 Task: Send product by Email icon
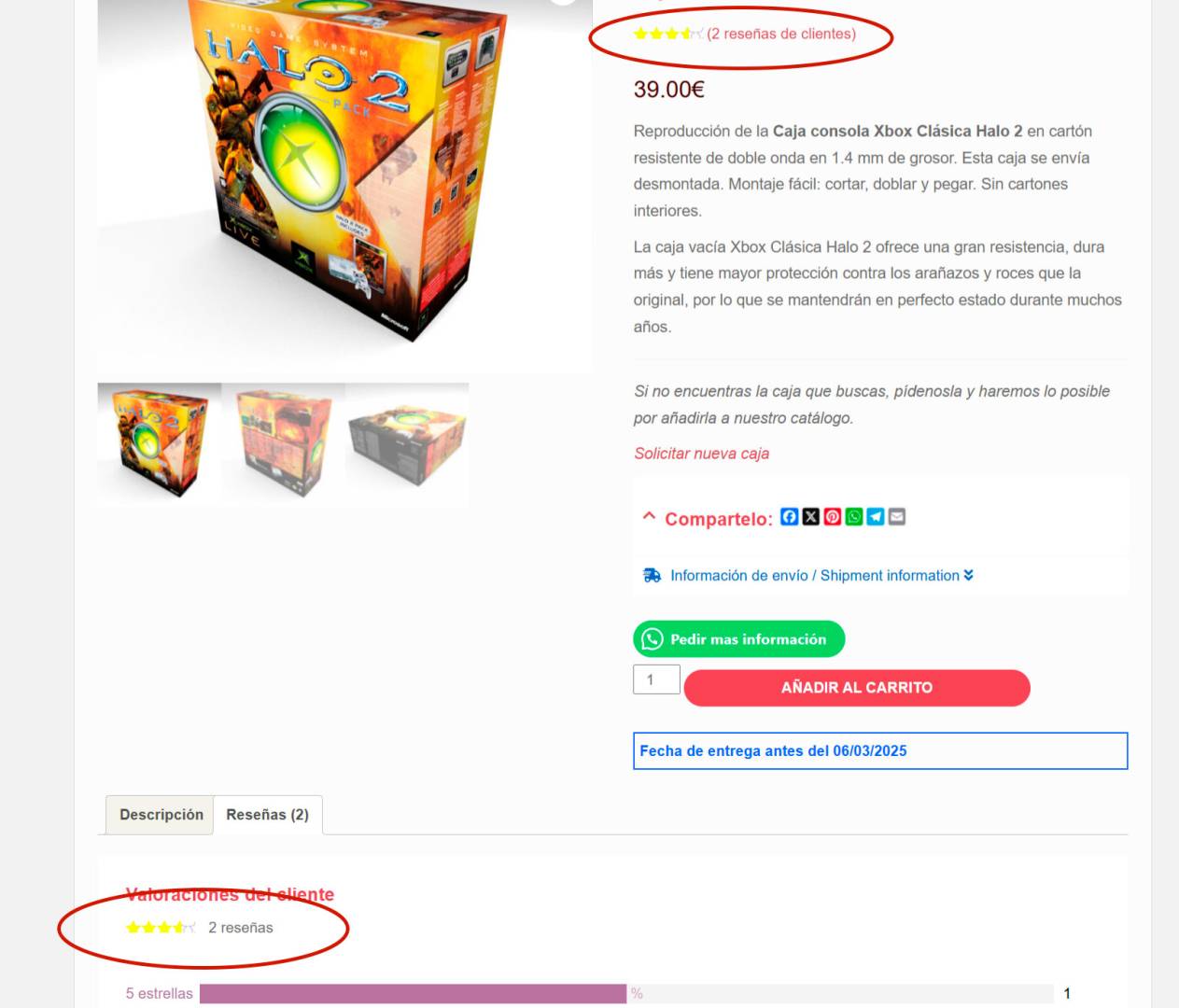pos(897,517)
